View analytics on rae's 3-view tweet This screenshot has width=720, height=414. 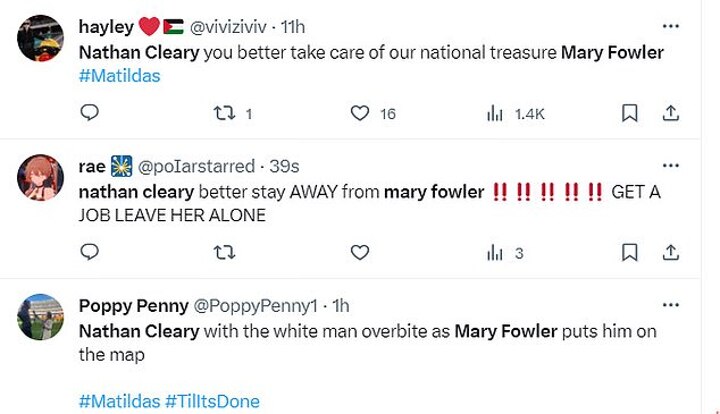tap(495, 253)
